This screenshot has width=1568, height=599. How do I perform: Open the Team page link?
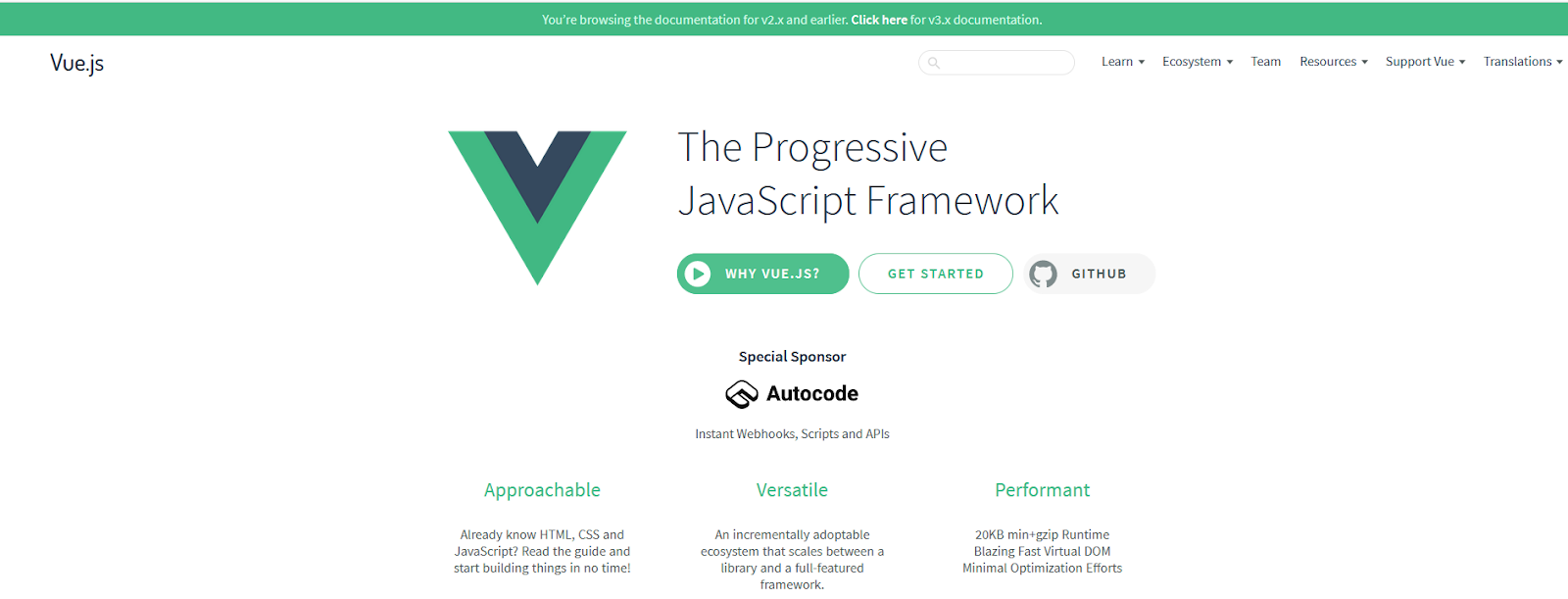(x=1266, y=62)
